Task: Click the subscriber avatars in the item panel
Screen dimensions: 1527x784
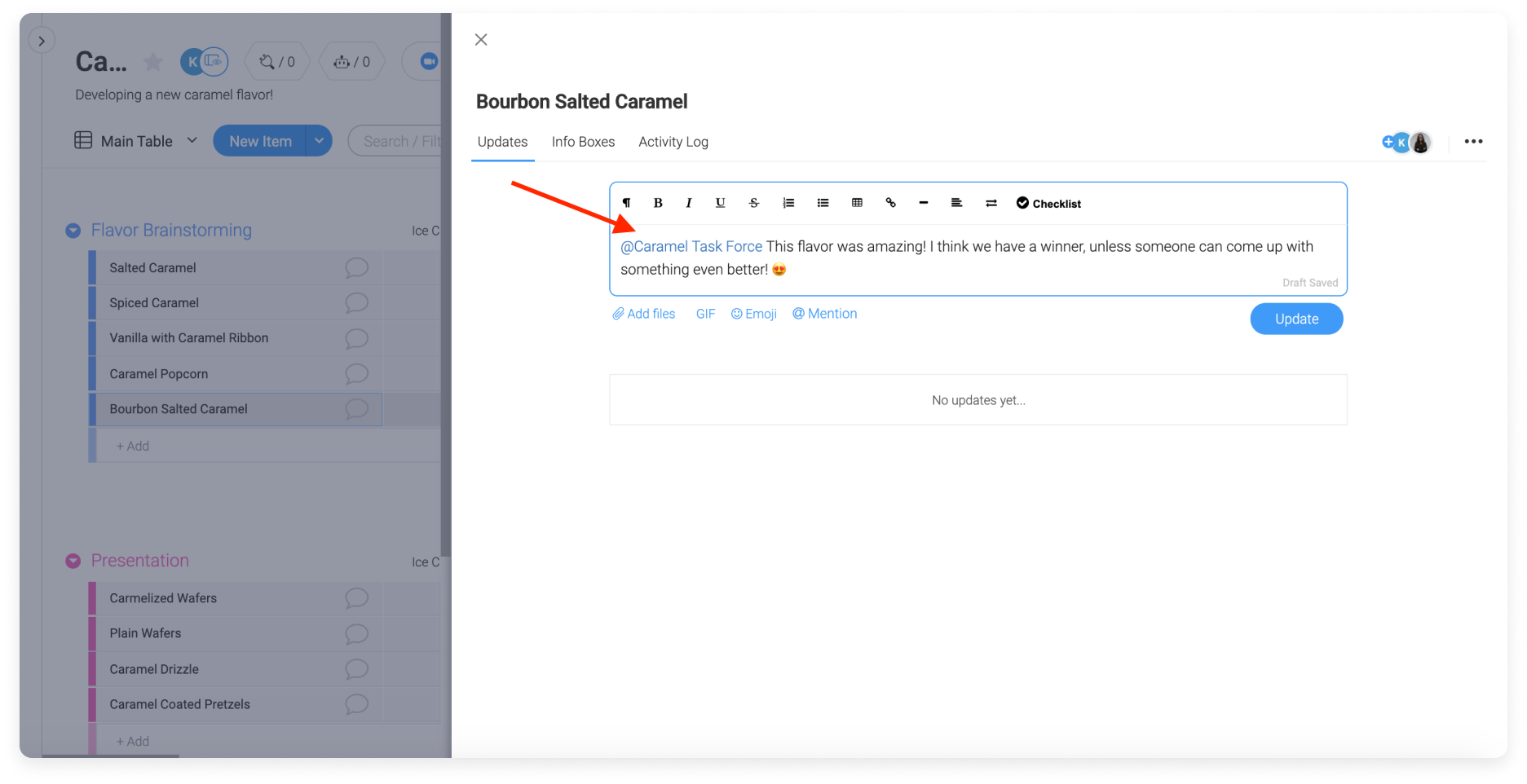Action: point(1408,143)
